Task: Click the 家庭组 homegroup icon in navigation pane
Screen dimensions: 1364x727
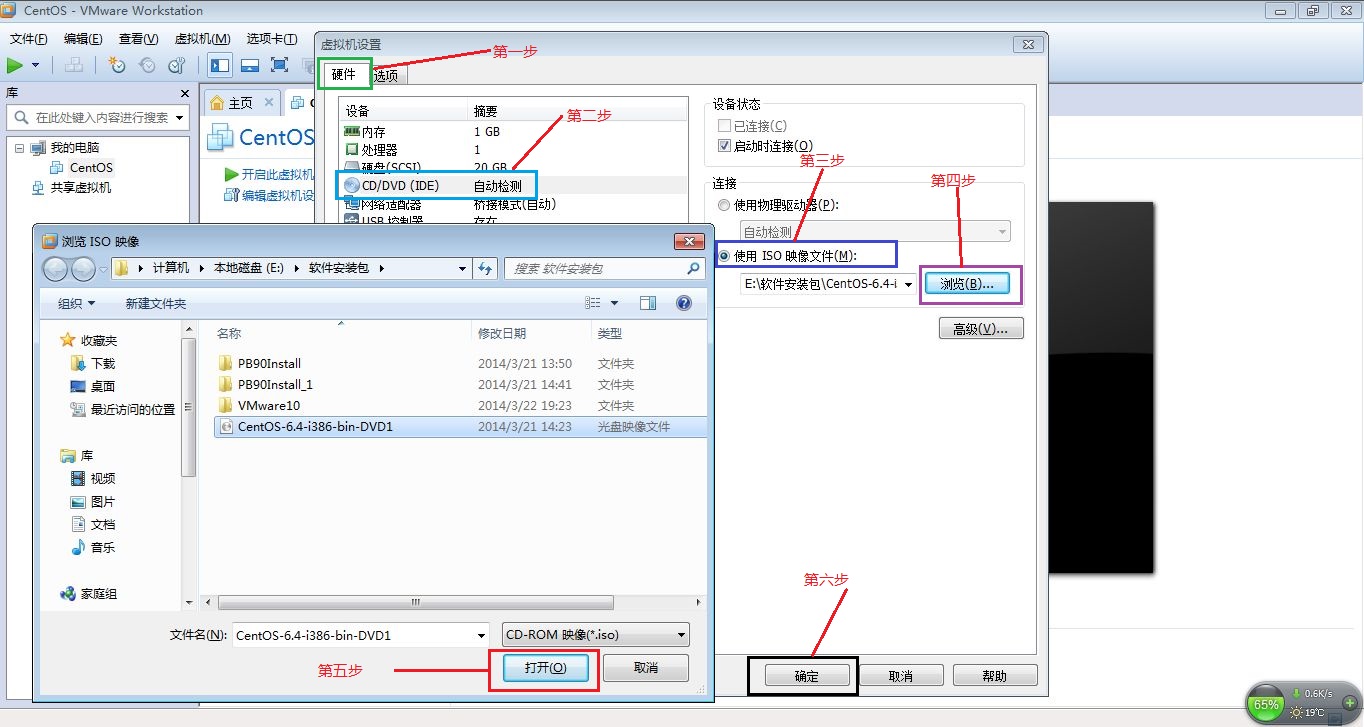Action: tap(68, 593)
